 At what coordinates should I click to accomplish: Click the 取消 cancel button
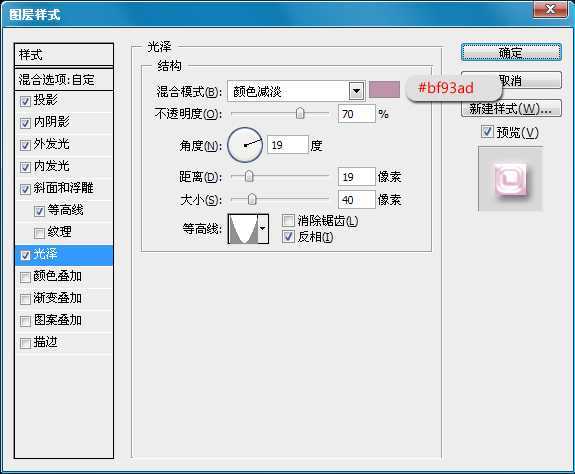511,80
